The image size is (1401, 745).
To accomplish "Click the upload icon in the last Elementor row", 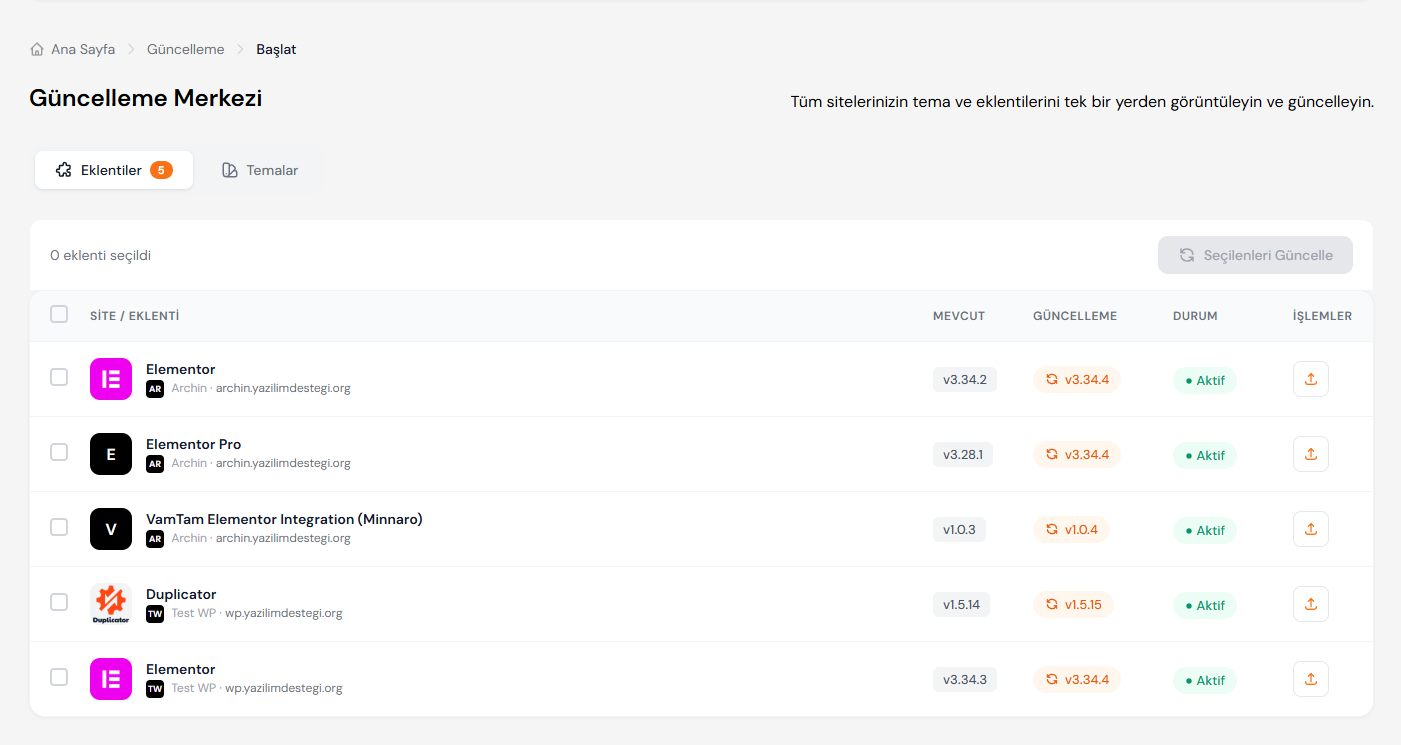I will coord(1310,679).
